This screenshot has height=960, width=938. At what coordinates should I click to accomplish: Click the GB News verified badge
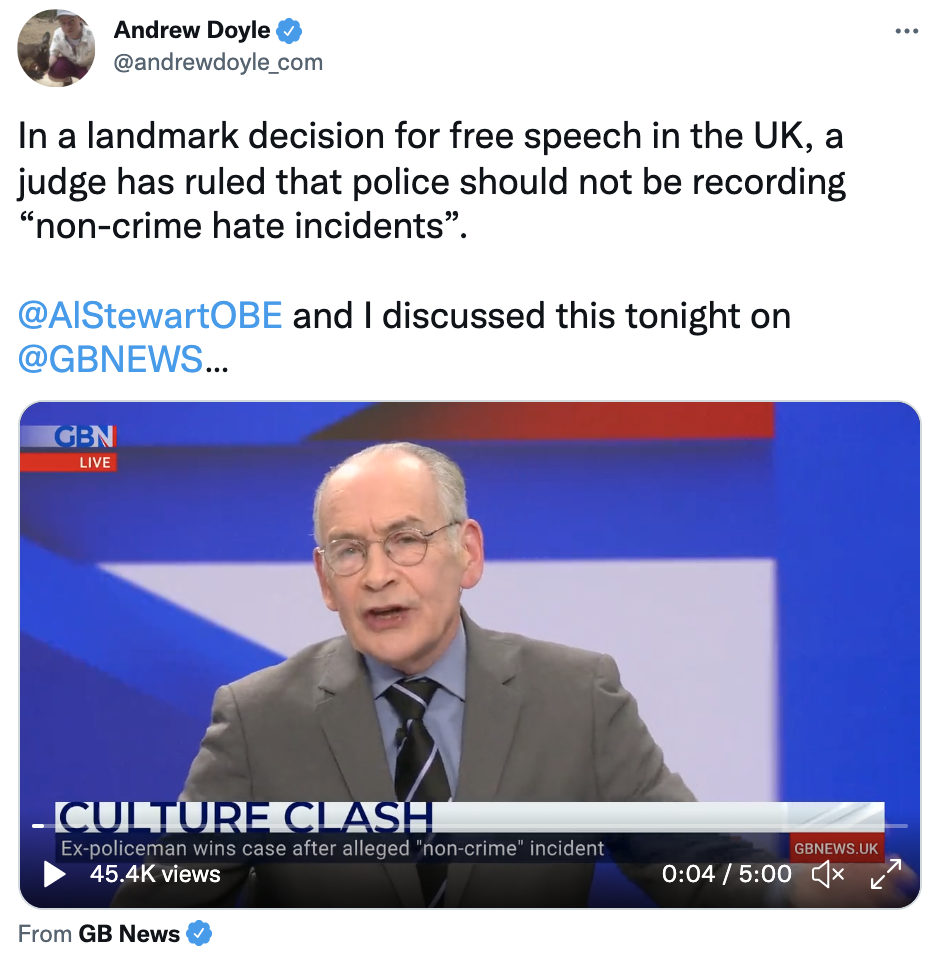199,933
